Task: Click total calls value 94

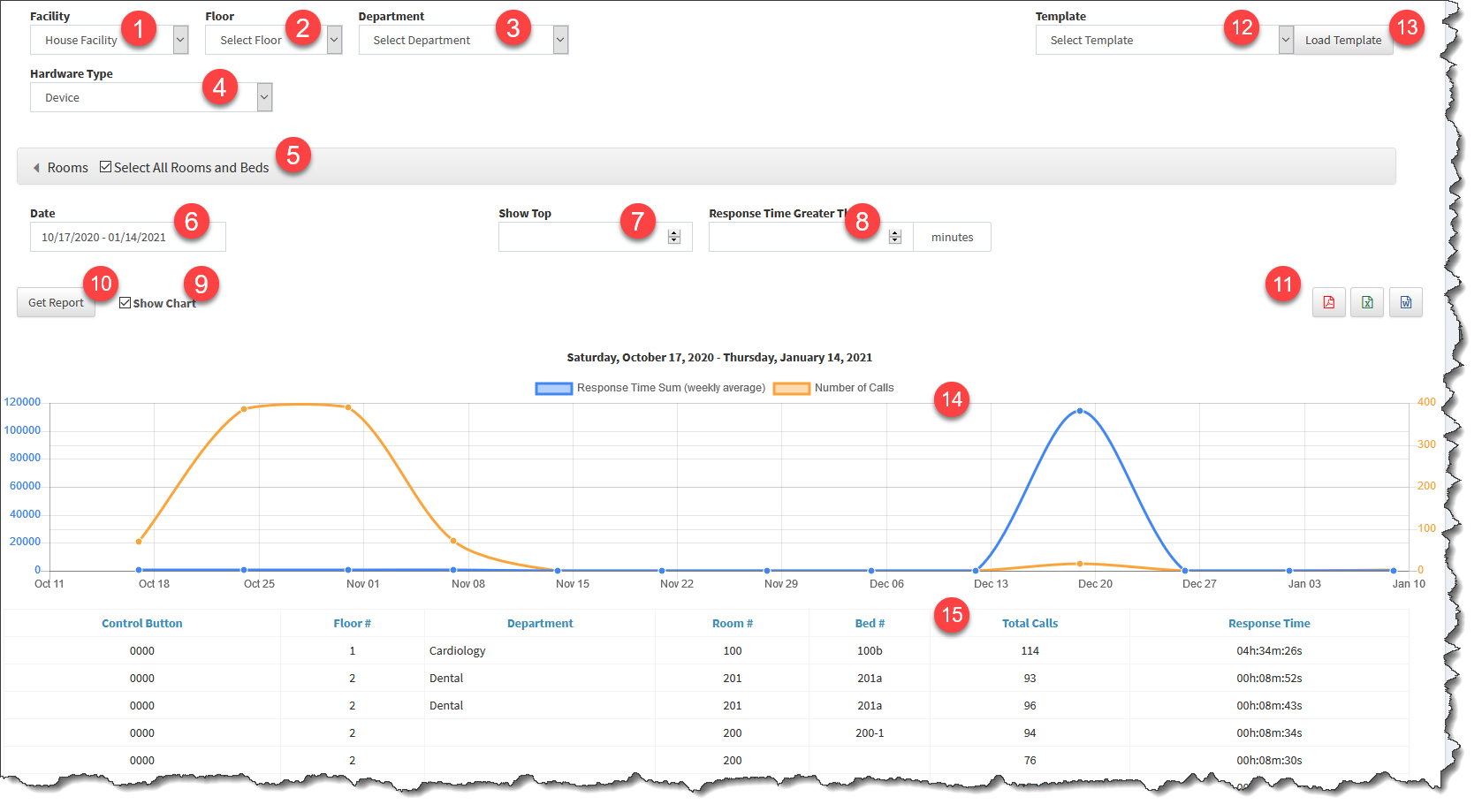Action: click(1030, 732)
